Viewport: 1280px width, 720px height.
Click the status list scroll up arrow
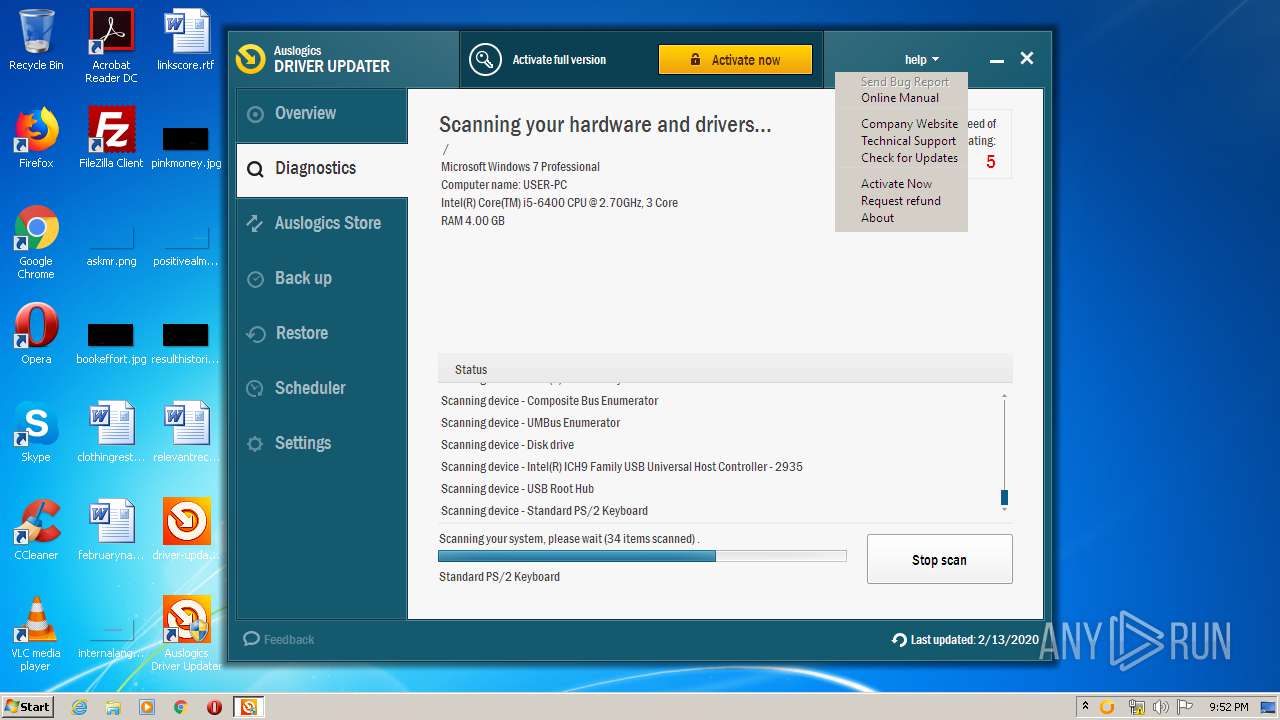(x=1004, y=396)
